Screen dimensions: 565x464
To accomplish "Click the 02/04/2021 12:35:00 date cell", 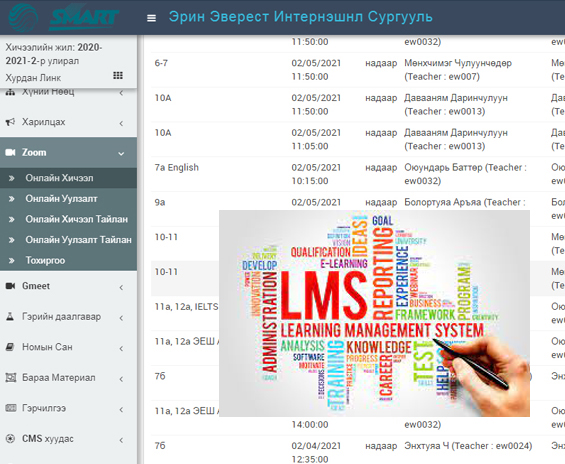I will pyautogui.click(x=316, y=452).
